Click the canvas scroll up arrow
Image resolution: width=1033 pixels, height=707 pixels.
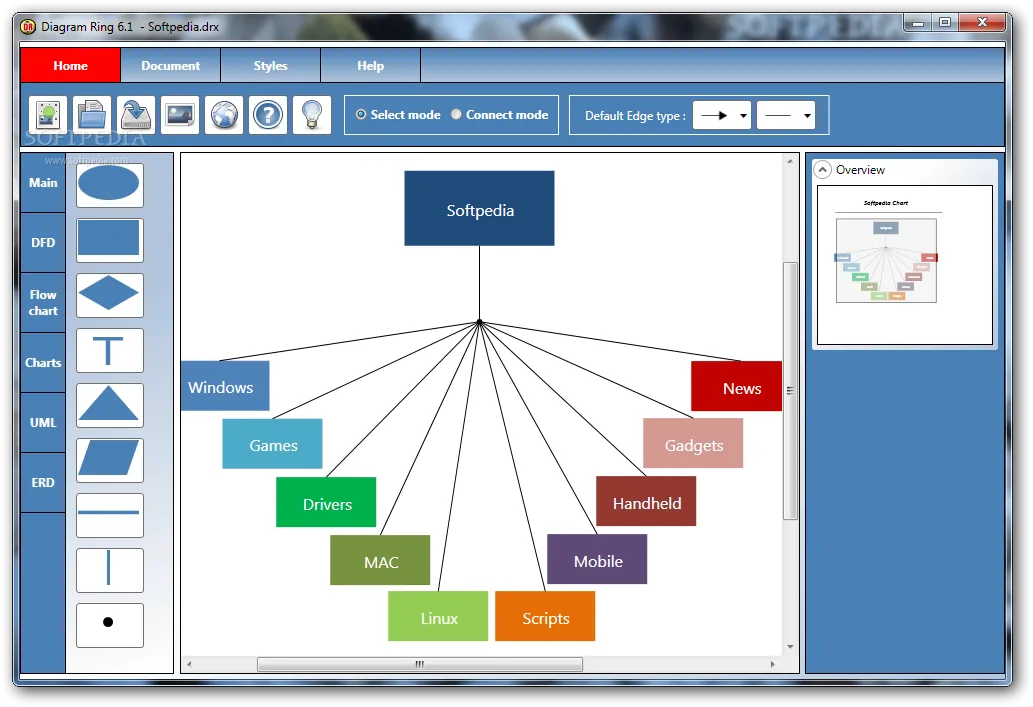click(x=790, y=161)
